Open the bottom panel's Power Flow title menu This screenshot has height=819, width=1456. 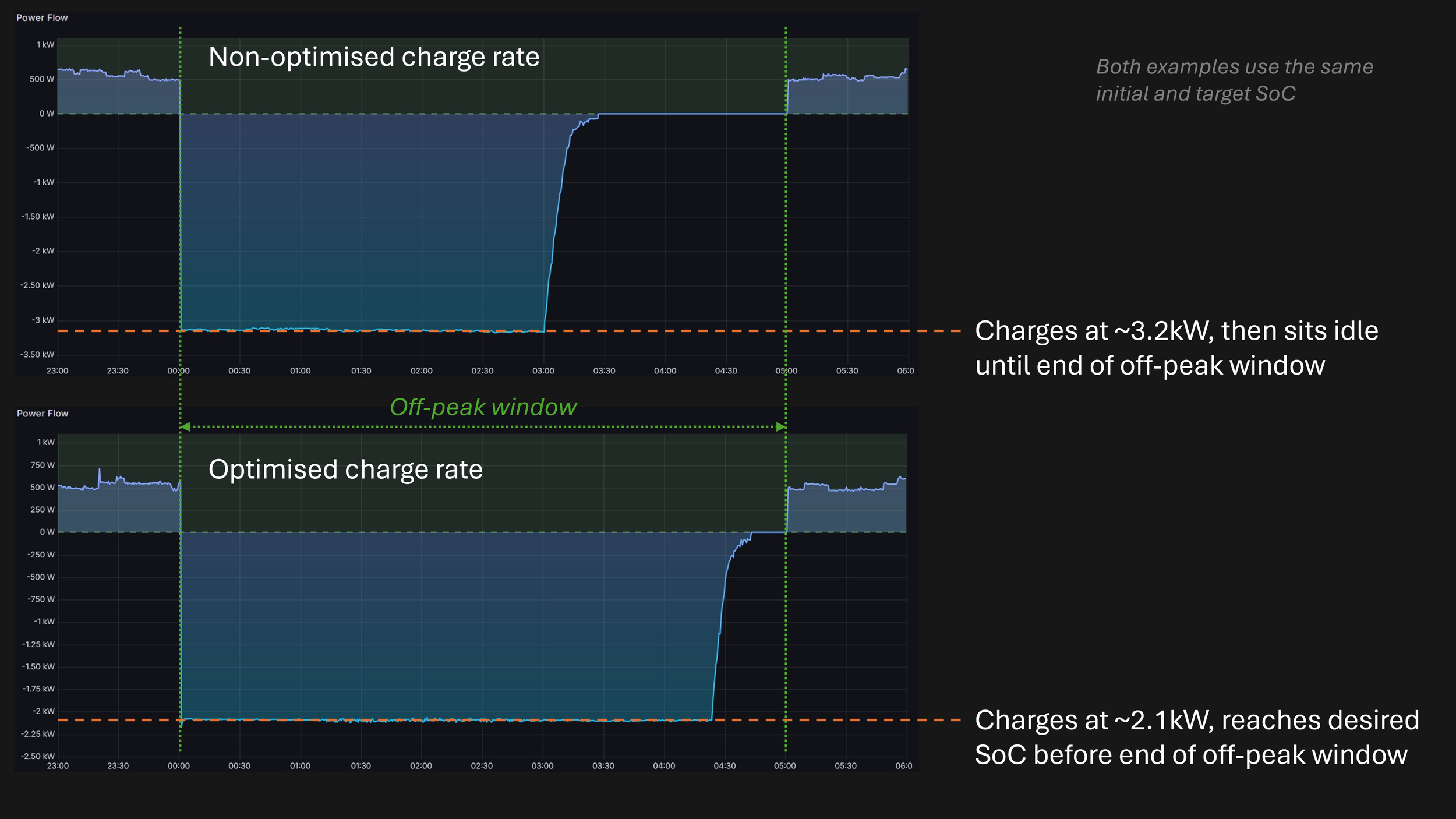pyautogui.click(x=43, y=414)
